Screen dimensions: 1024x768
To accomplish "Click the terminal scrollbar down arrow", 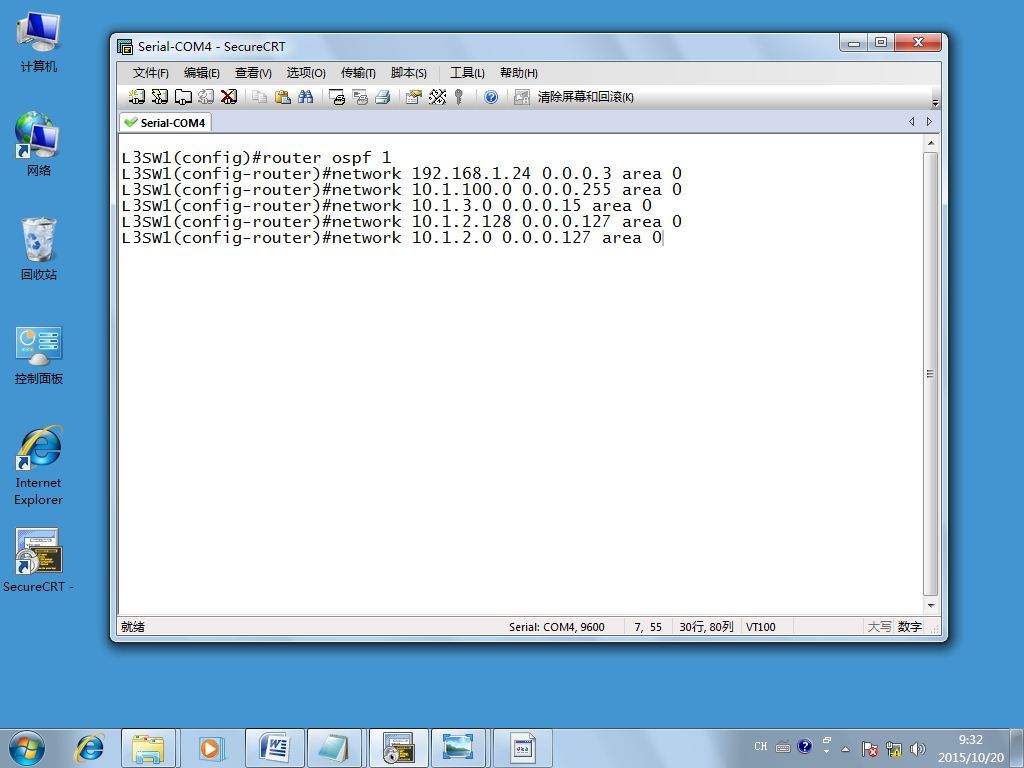I will tap(931, 605).
